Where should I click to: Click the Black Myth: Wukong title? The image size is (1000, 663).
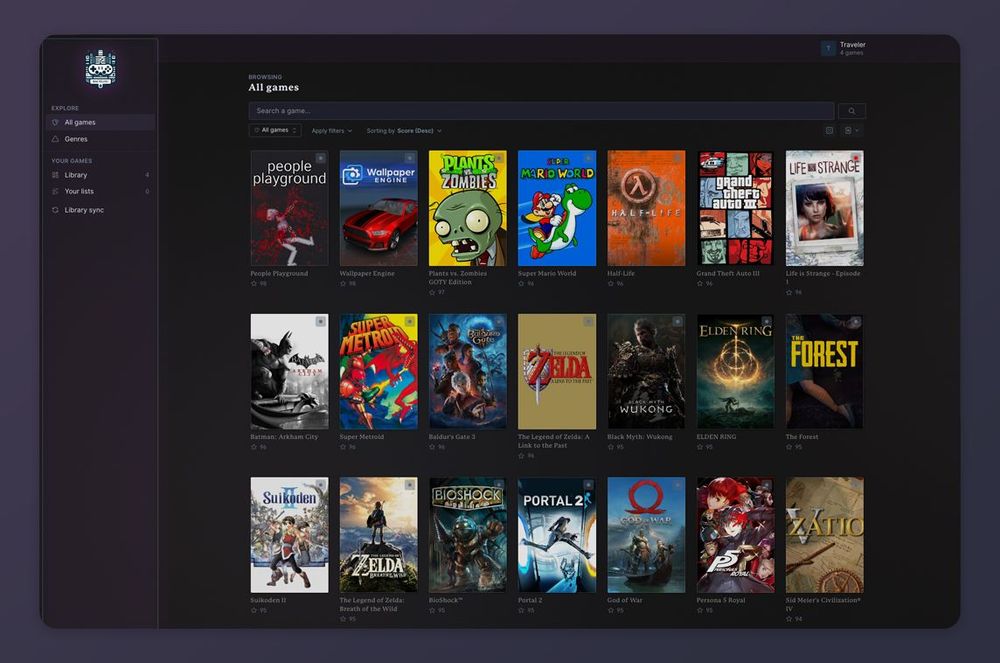click(640, 437)
